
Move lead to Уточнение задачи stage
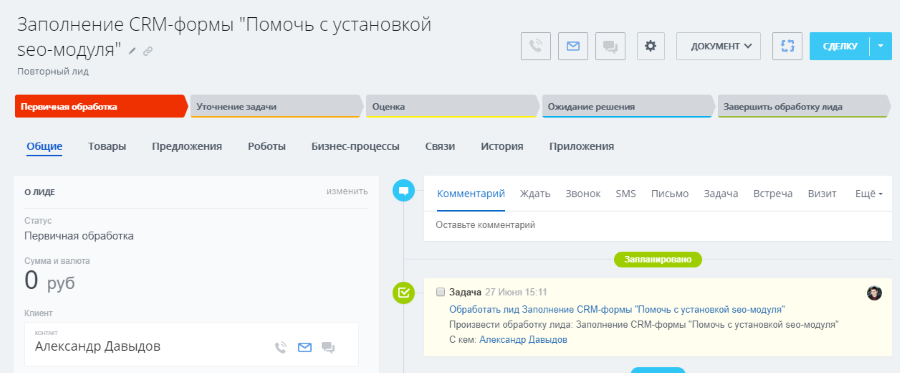pos(277,107)
